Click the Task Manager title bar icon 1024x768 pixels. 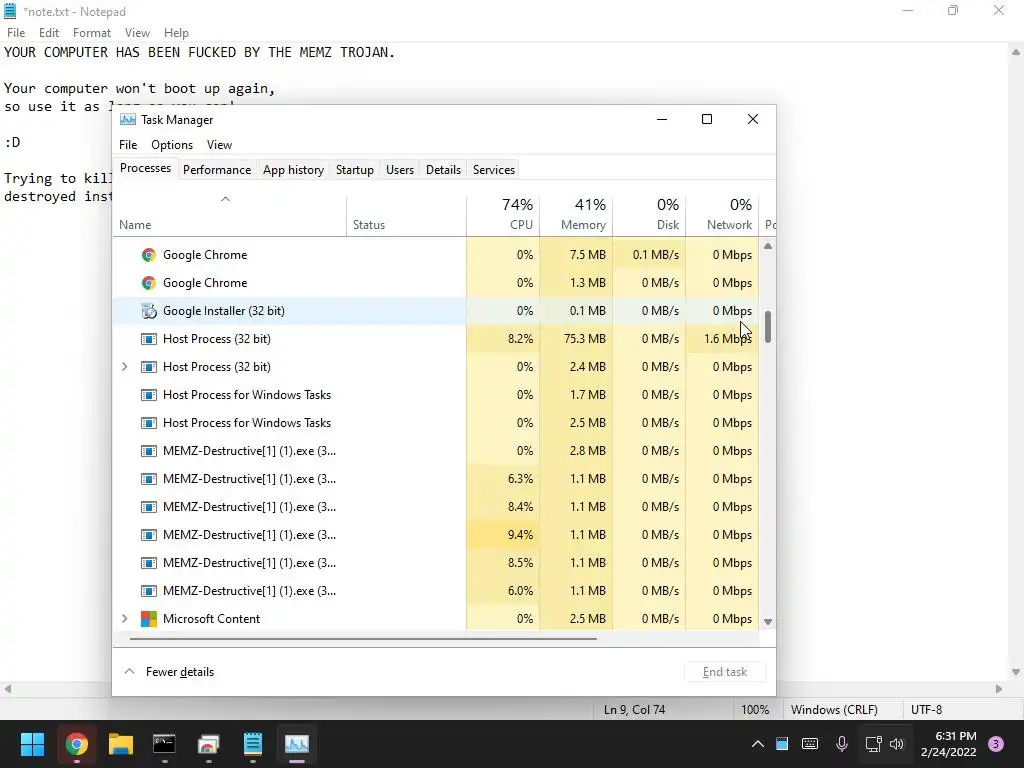pyautogui.click(x=128, y=120)
